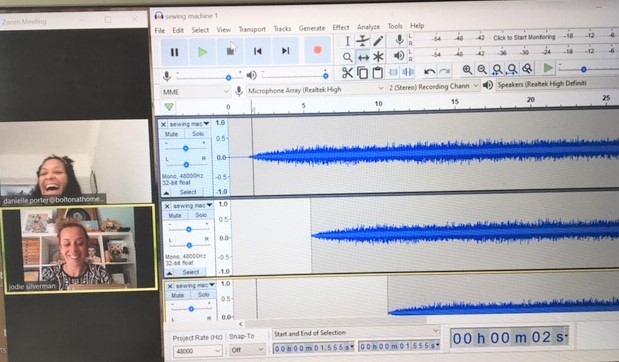Pause playback in Audacity

(x=174, y=52)
